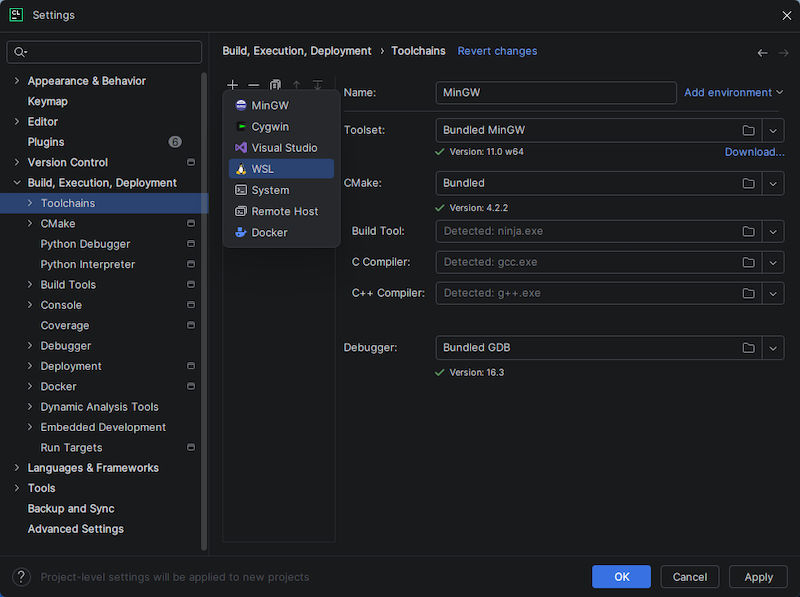Open help with the question mark icon
Screen dimensions: 800x597
(21, 577)
